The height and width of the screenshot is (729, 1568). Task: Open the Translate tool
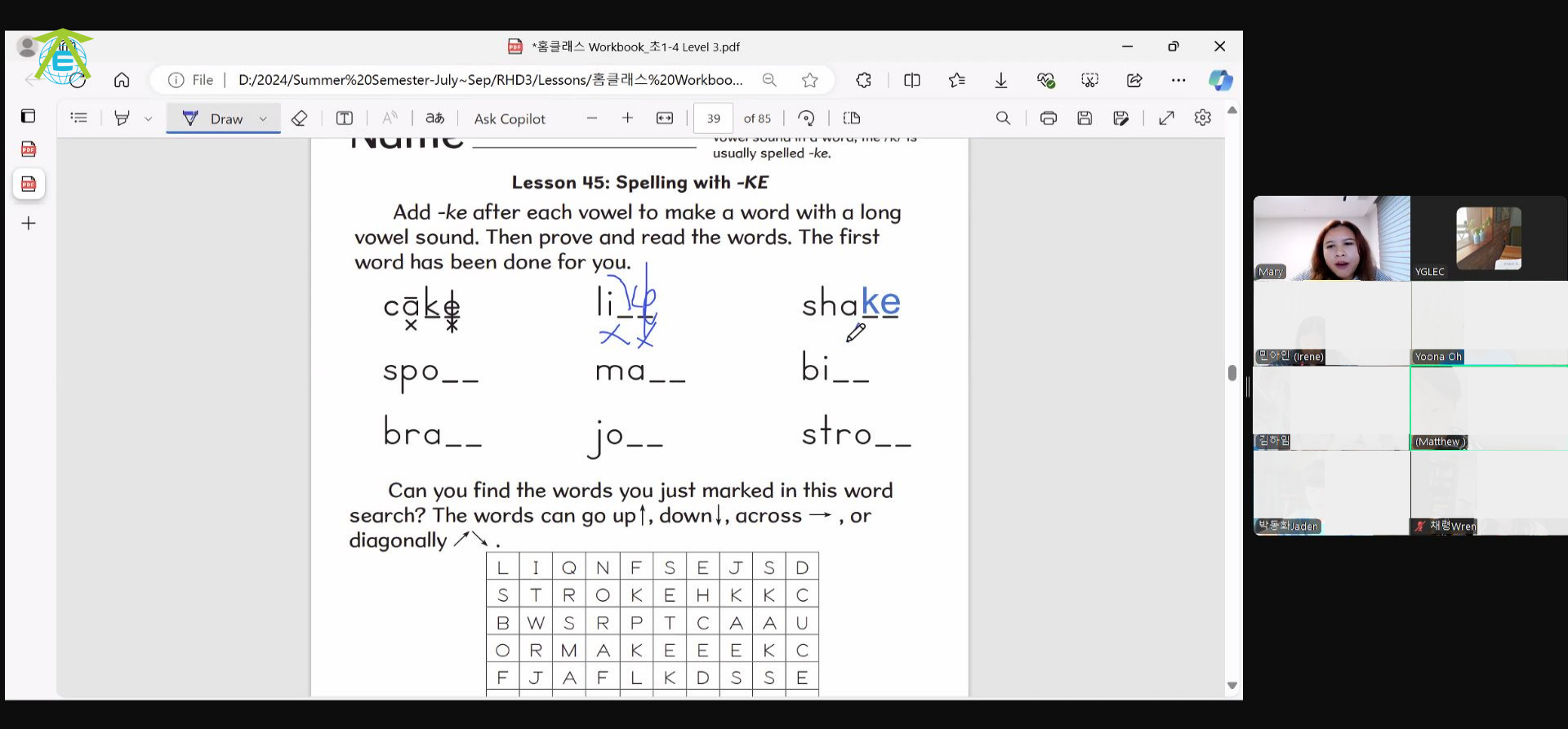pyautogui.click(x=435, y=118)
